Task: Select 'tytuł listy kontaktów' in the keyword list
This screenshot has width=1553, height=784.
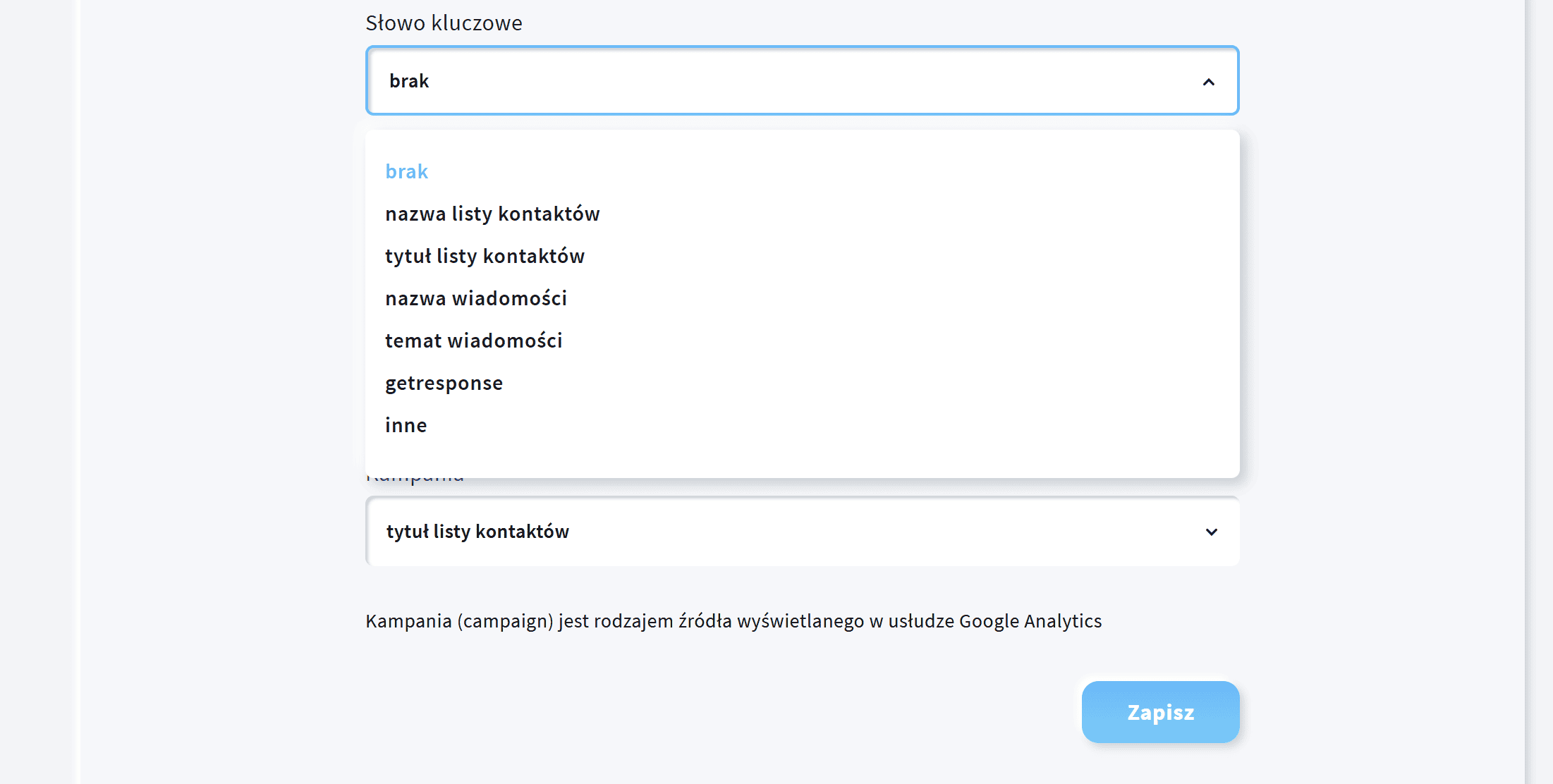Action: click(x=485, y=256)
